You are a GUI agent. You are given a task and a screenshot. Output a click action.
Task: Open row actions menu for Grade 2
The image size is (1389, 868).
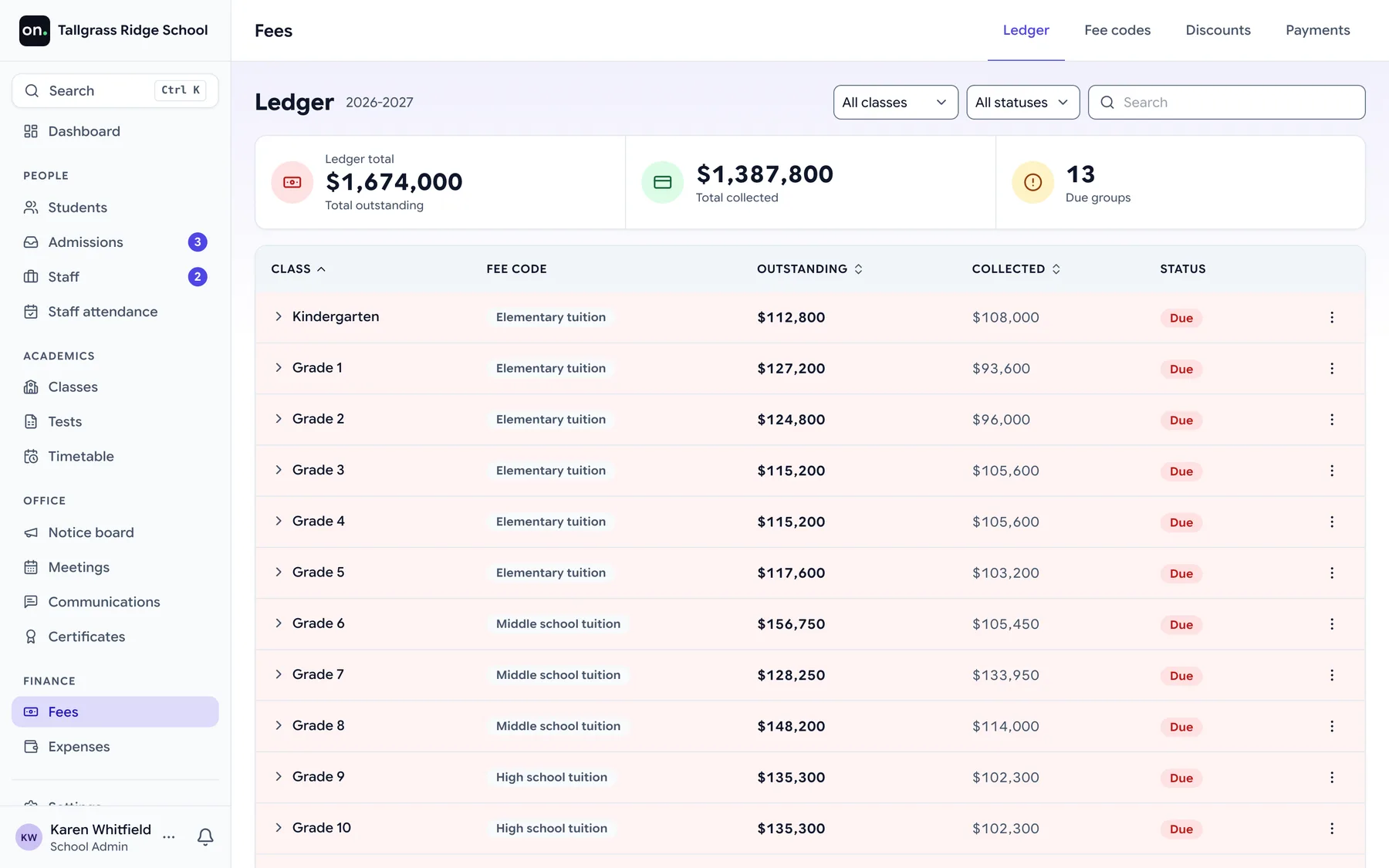[1332, 420]
